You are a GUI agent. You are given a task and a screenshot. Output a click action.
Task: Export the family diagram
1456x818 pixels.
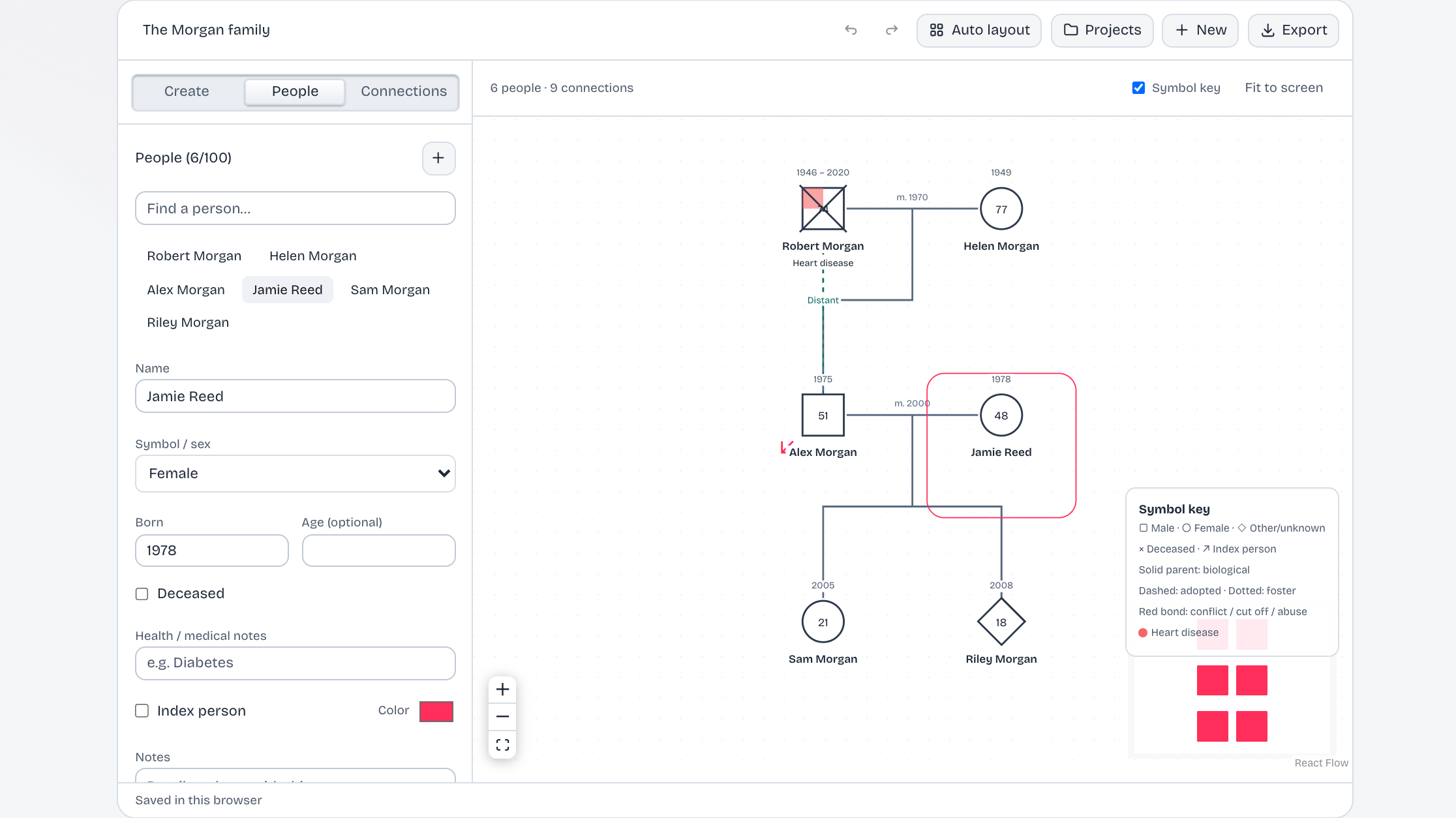click(1294, 30)
